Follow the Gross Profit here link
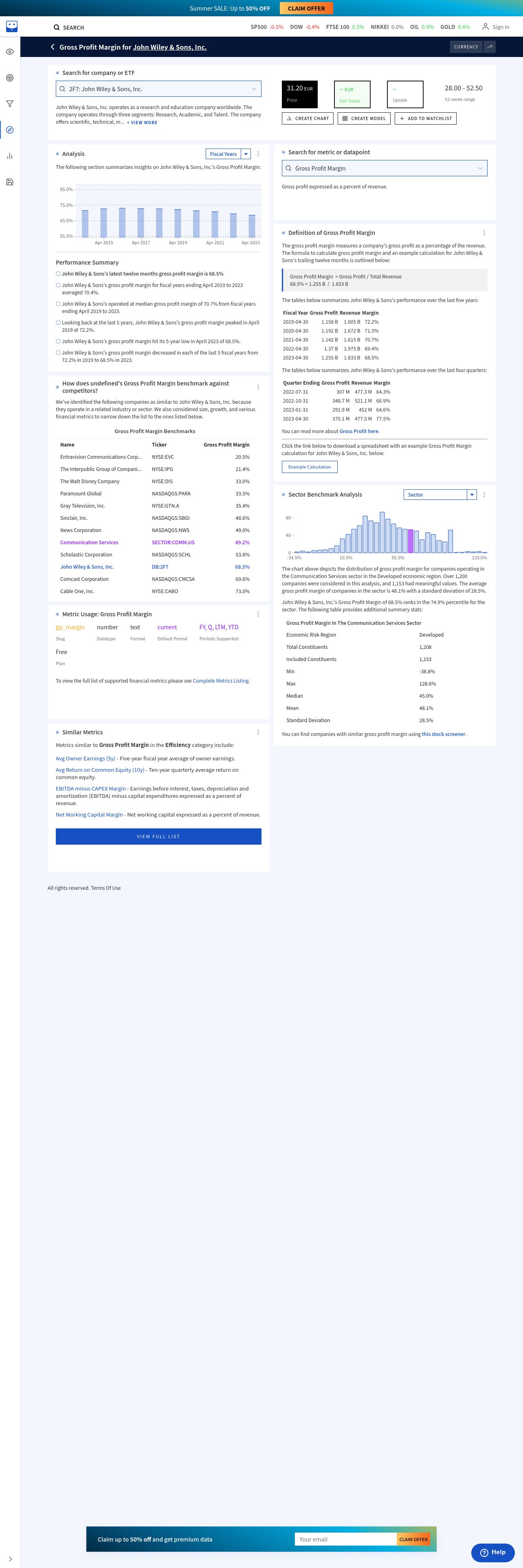This screenshot has width=523, height=1568. pos(358,431)
